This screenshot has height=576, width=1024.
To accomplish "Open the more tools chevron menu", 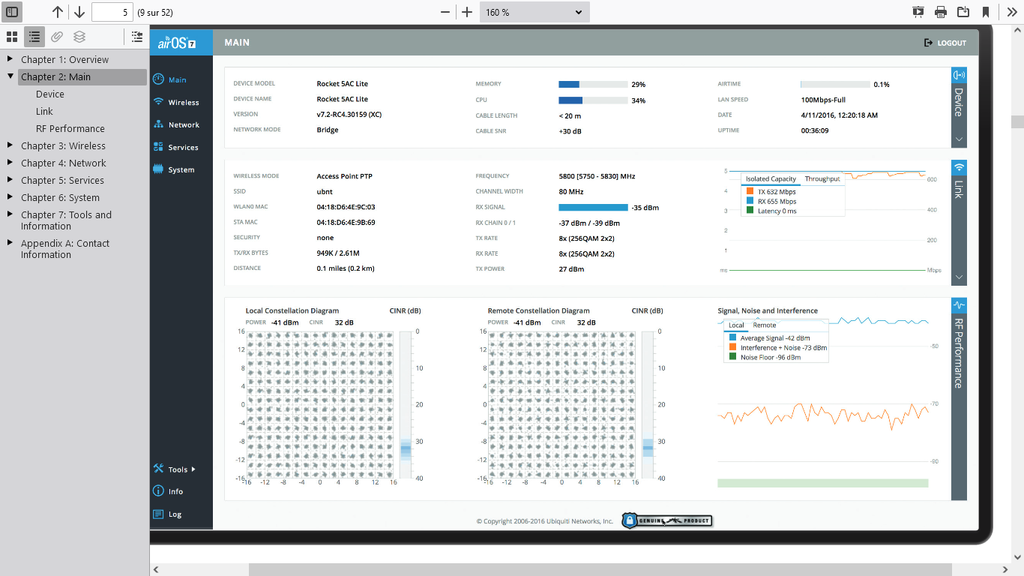I will pyautogui.click(x=1012, y=12).
